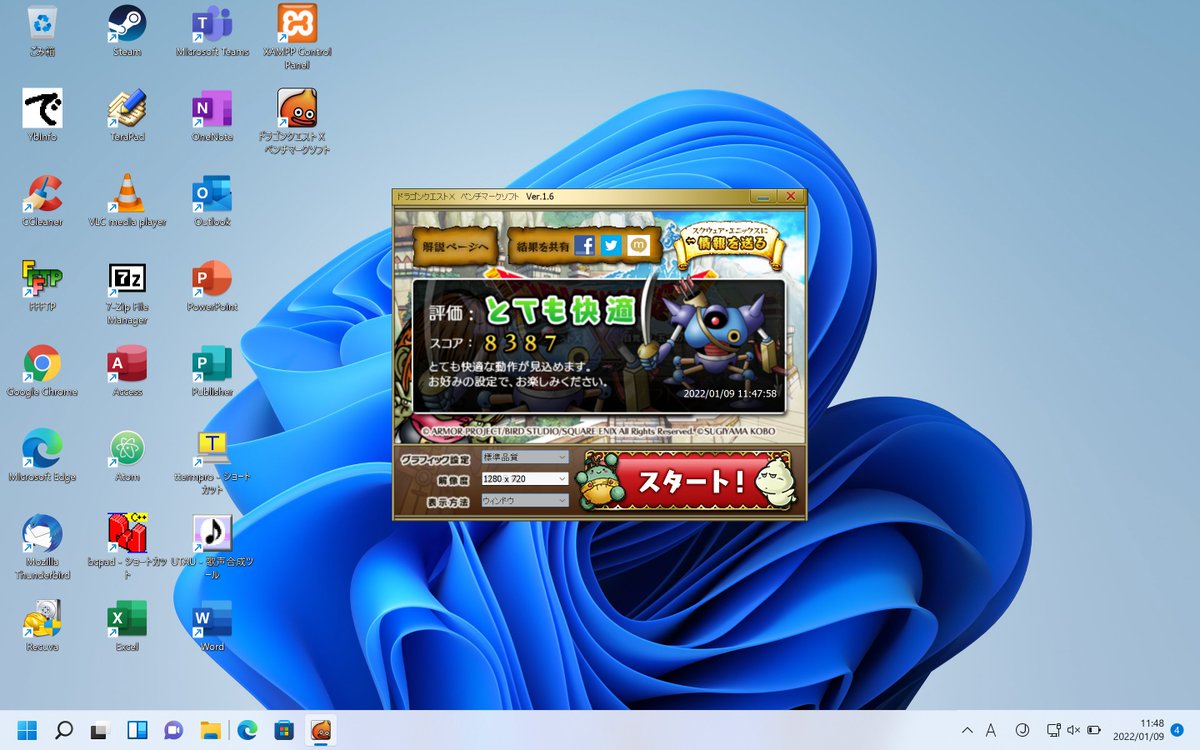Open the Widgets panel from taskbar

click(x=137, y=729)
